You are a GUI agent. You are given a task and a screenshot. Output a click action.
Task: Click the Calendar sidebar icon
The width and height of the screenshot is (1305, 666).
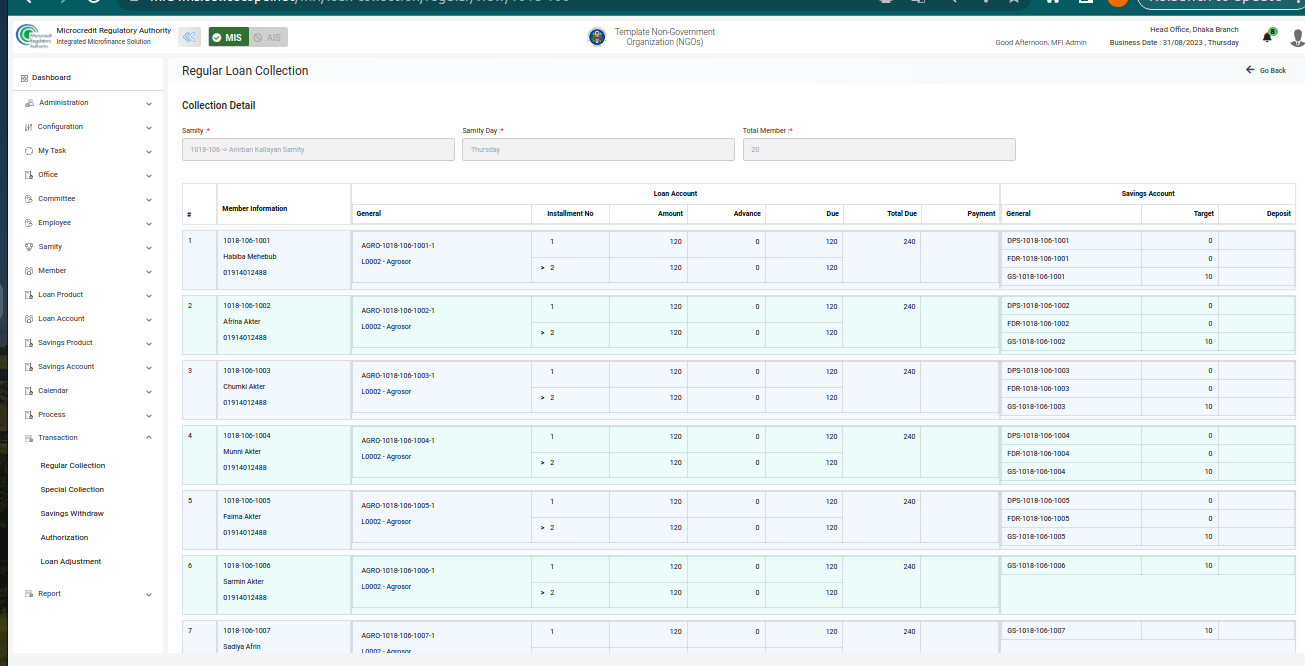coord(29,391)
